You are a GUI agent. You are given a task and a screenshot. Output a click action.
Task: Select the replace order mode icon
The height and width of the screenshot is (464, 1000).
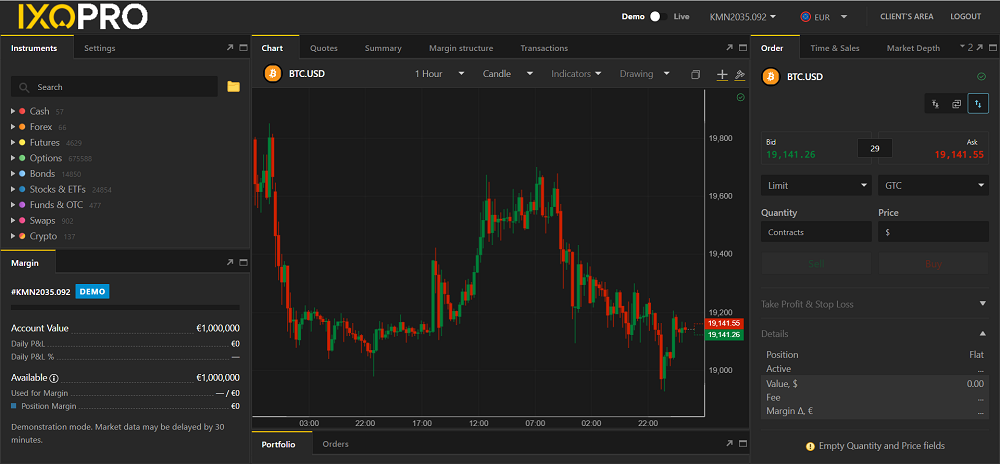[957, 104]
